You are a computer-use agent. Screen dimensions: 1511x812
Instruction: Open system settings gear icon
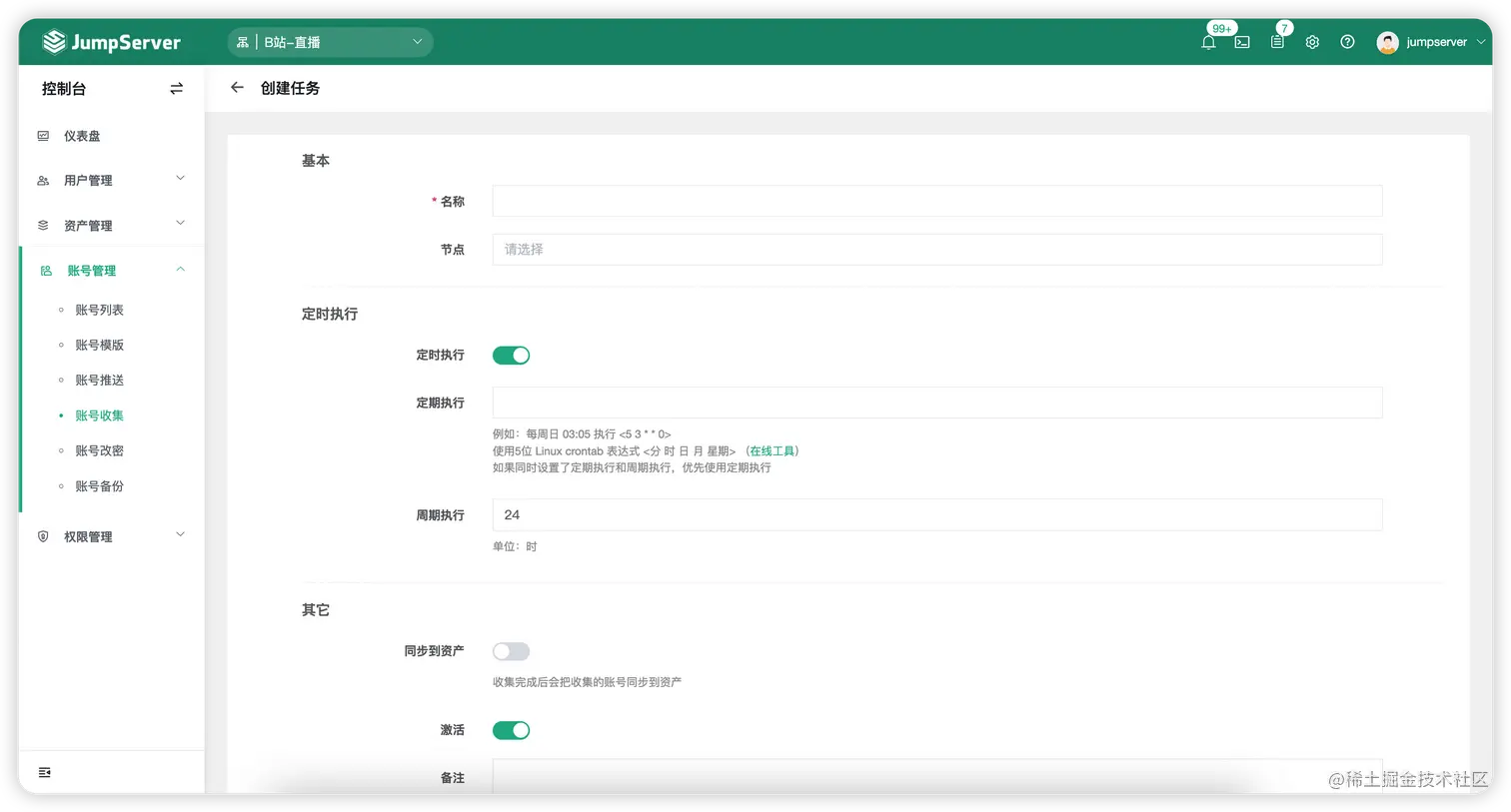1312,42
